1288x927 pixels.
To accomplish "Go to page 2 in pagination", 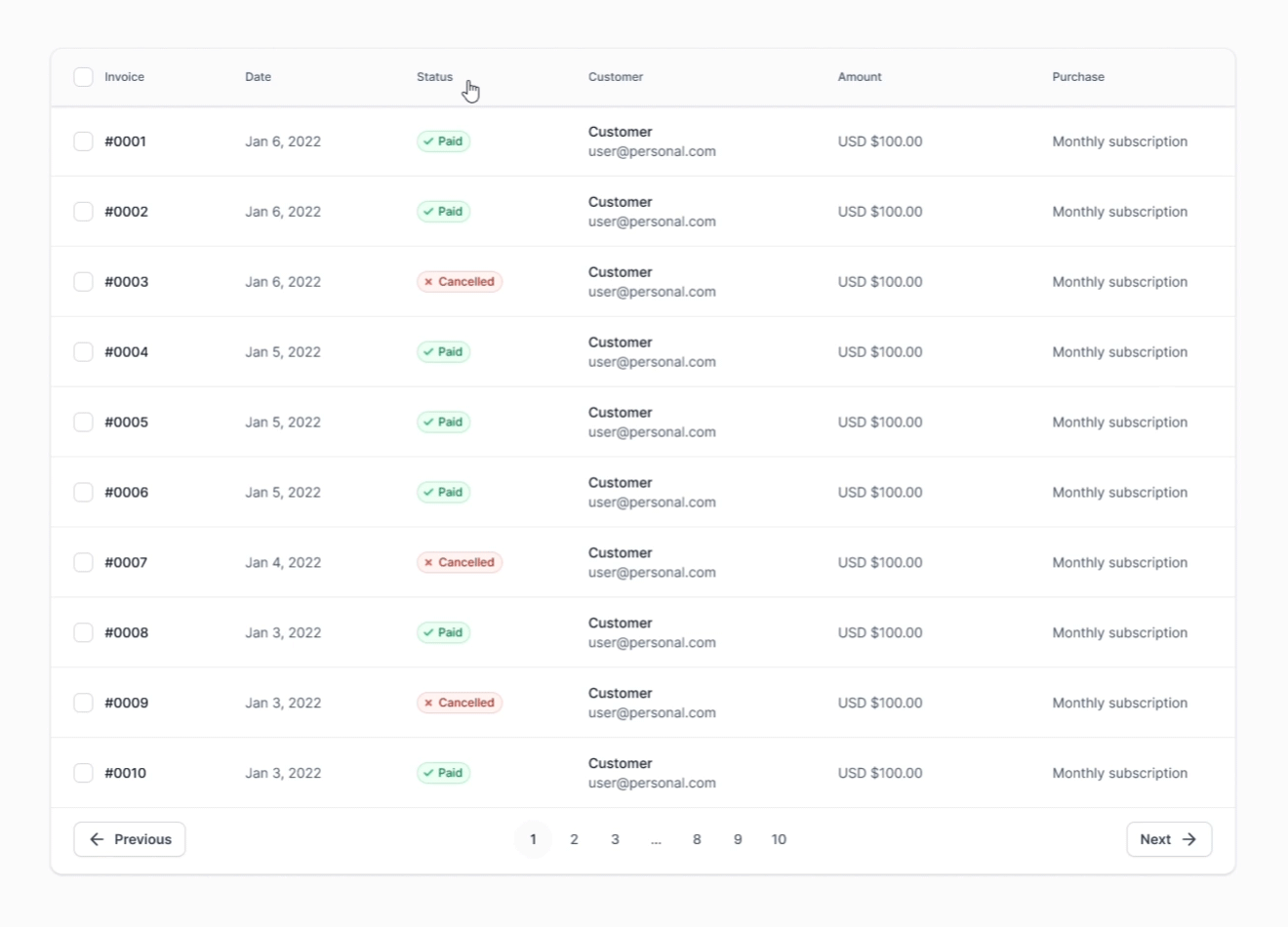I will [x=574, y=839].
